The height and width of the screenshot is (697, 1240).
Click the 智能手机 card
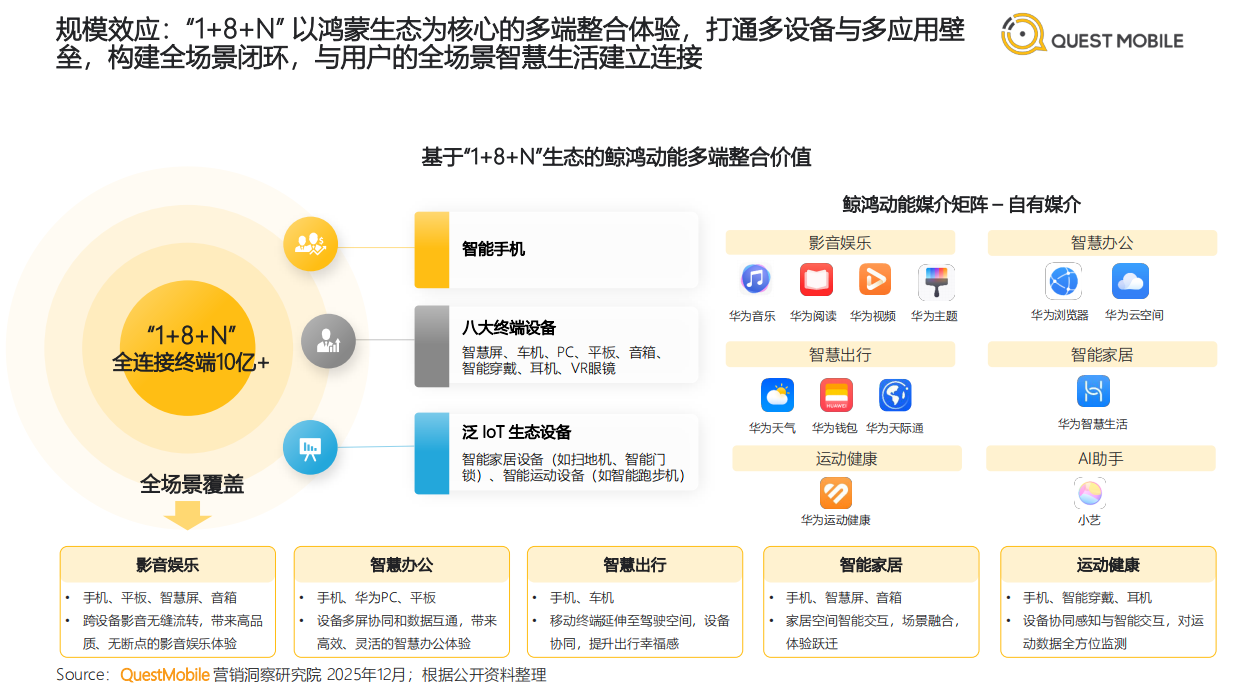(556, 249)
